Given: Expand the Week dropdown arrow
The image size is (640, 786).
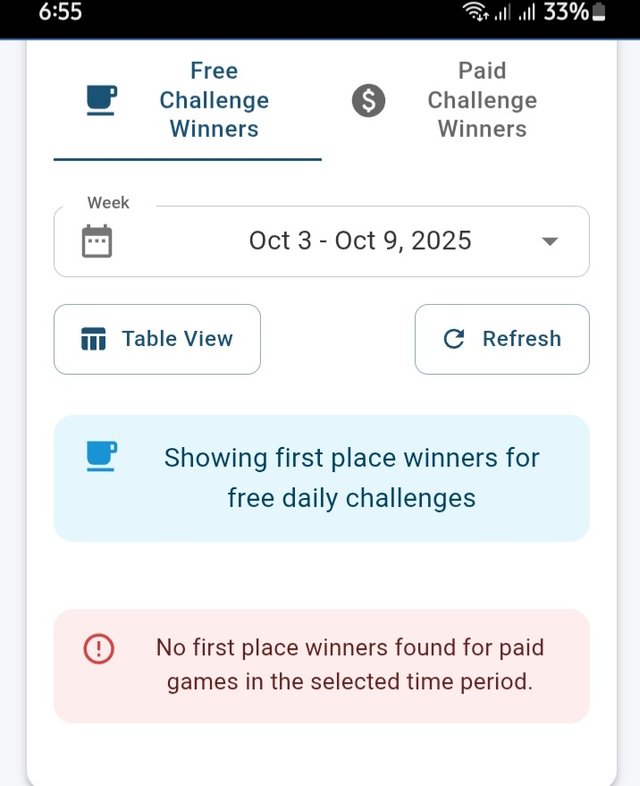Looking at the screenshot, I should click(x=549, y=241).
